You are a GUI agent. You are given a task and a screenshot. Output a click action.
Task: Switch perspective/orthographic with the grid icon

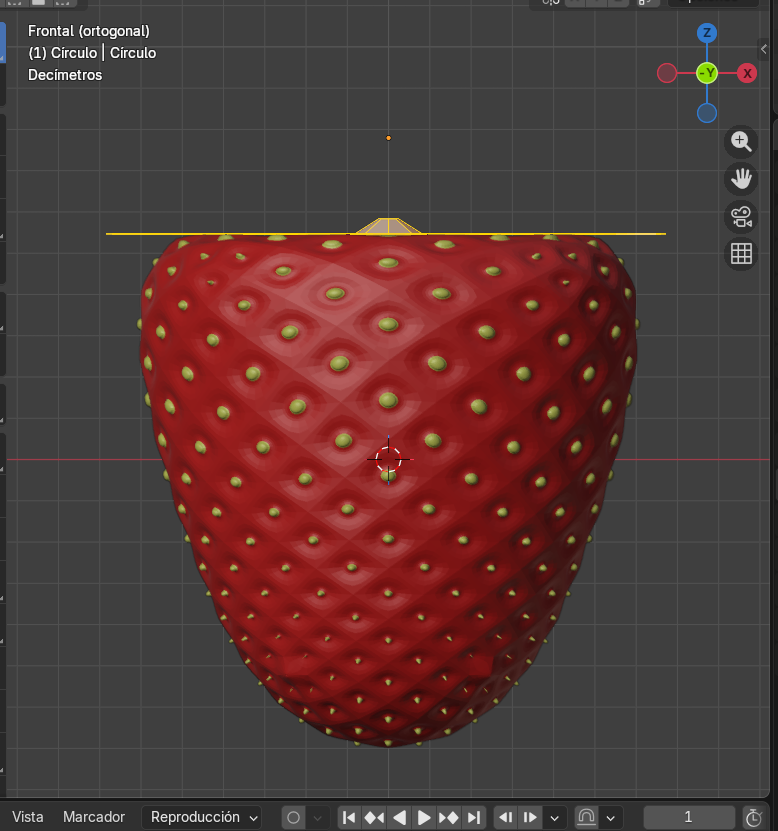(741, 254)
